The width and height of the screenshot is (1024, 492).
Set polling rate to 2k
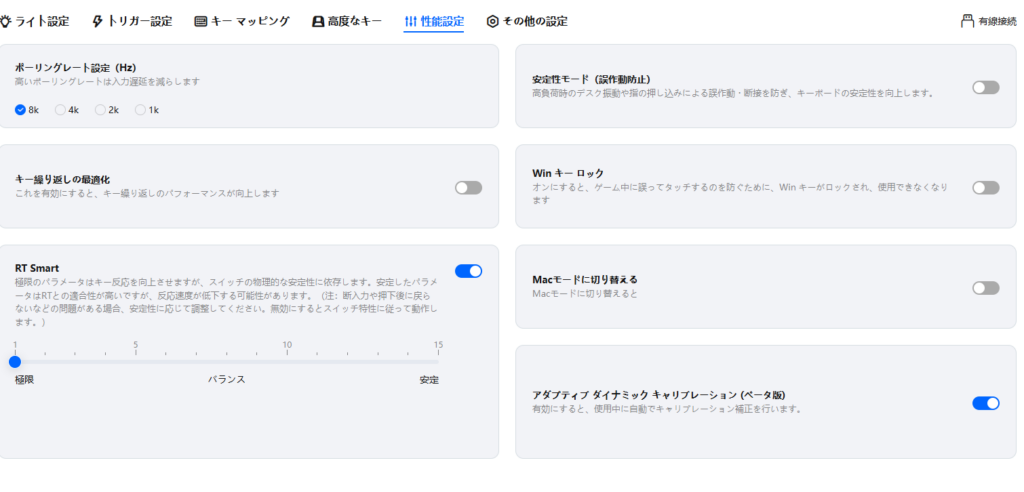pyautogui.click(x=100, y=110)
